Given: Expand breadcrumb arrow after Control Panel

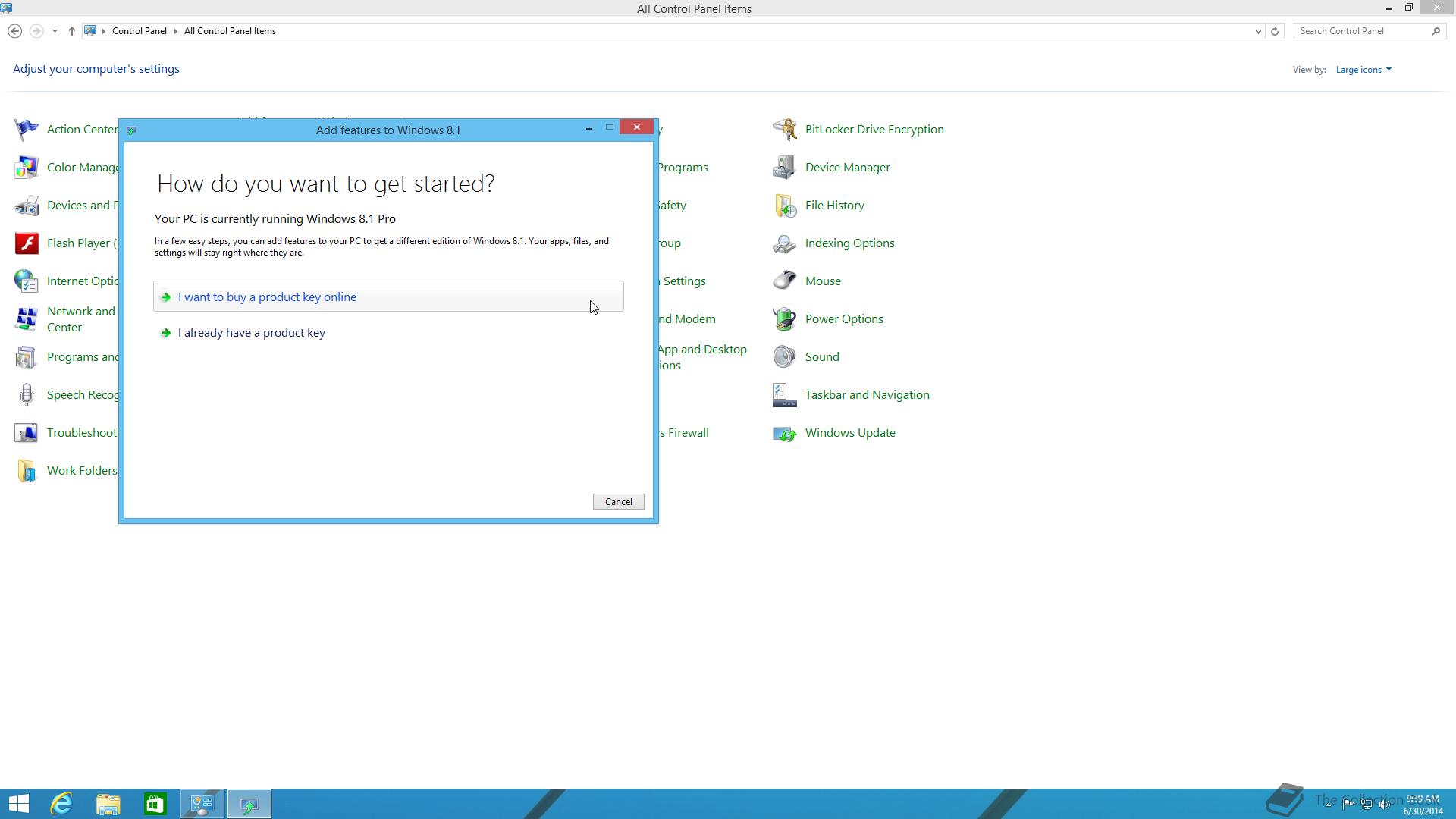Looking at the screenshot, I should [x=176, y=31].
